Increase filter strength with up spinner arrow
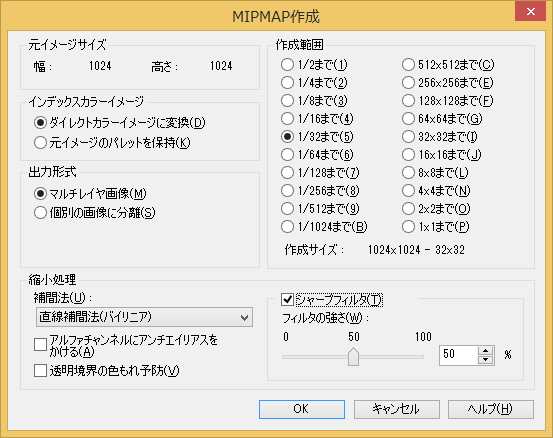Viewport: 553px width, 438px height. click(x=486, y=351)
